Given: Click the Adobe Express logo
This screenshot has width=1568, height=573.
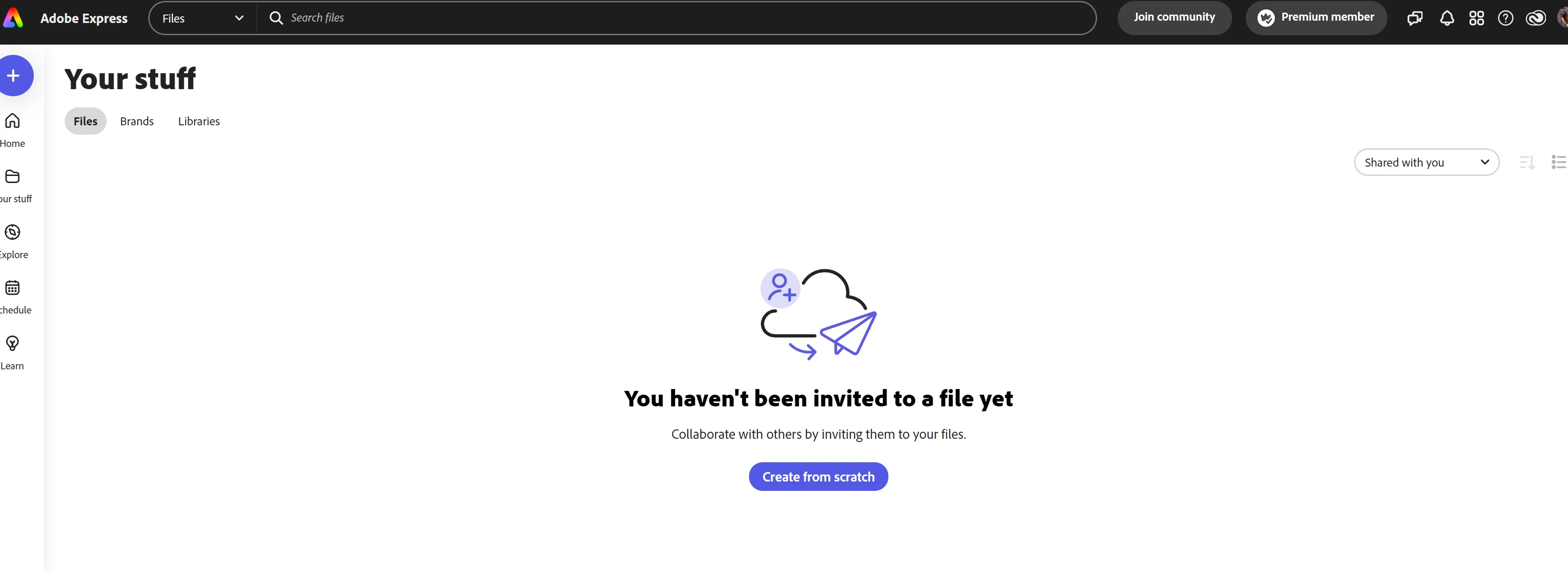Looking at the screenshot, I should pos(14,18).
